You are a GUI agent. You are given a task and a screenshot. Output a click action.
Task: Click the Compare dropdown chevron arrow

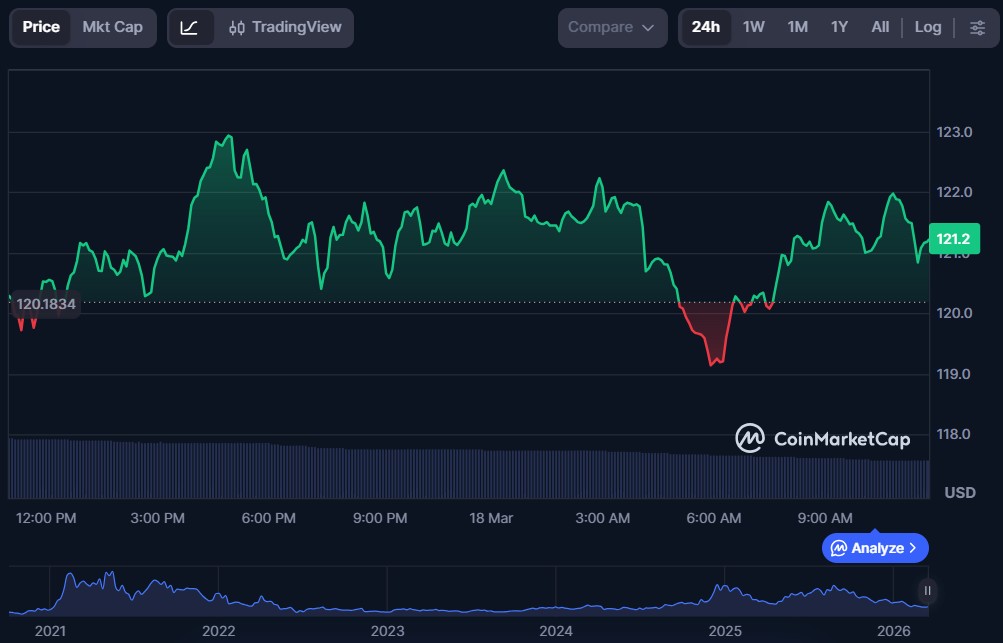[x=648, y=28]
